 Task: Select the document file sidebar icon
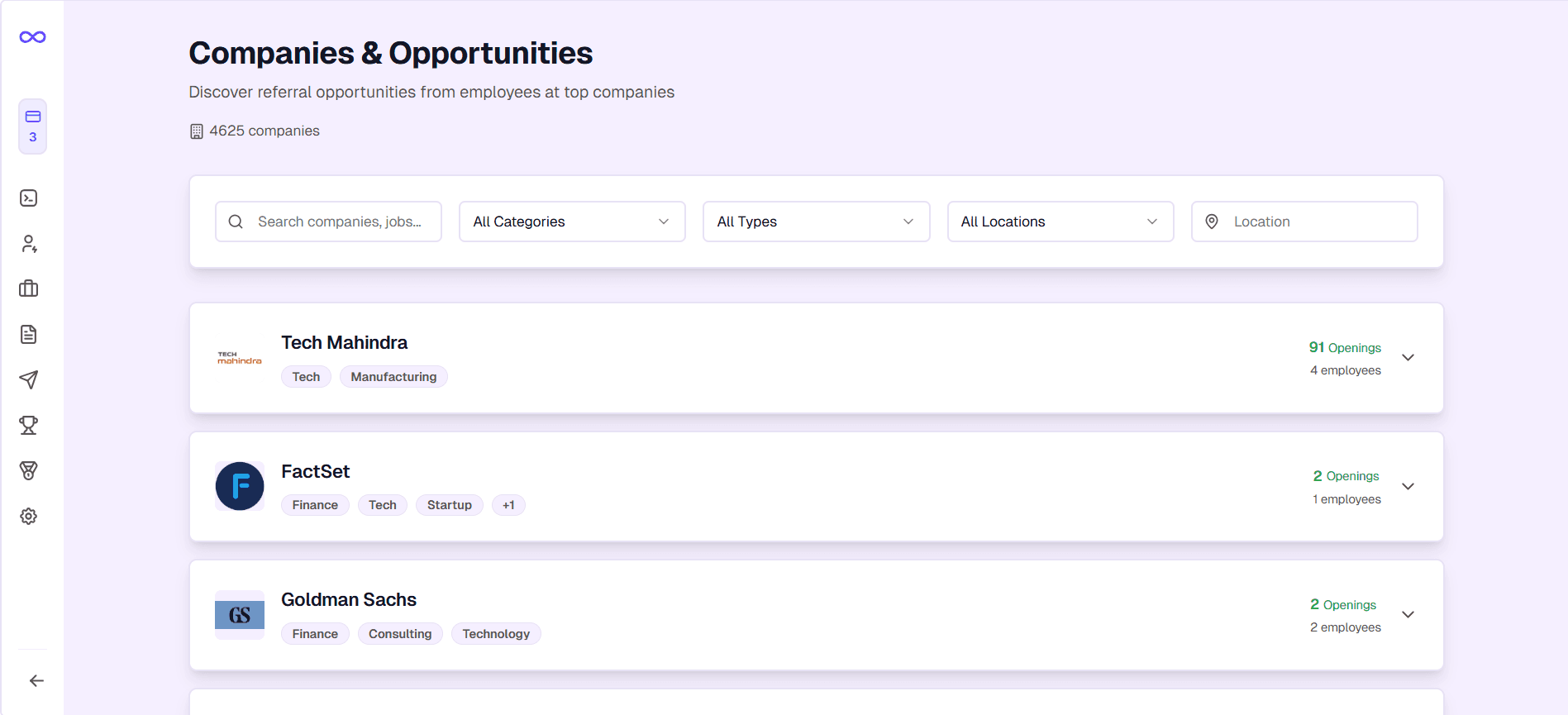(x=29, y=334)
